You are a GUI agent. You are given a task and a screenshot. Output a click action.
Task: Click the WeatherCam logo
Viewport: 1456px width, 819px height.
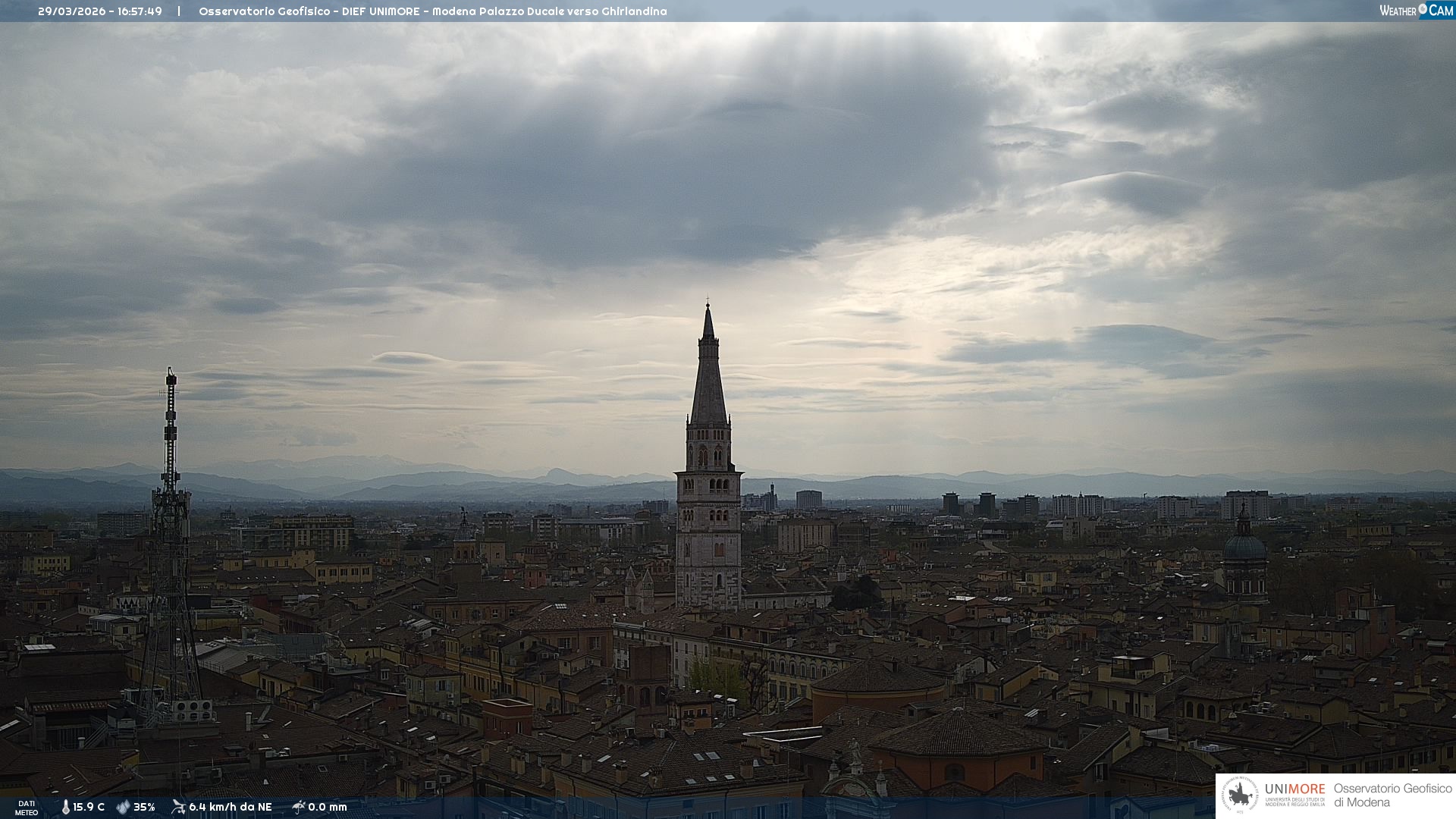pos(1416,11)
